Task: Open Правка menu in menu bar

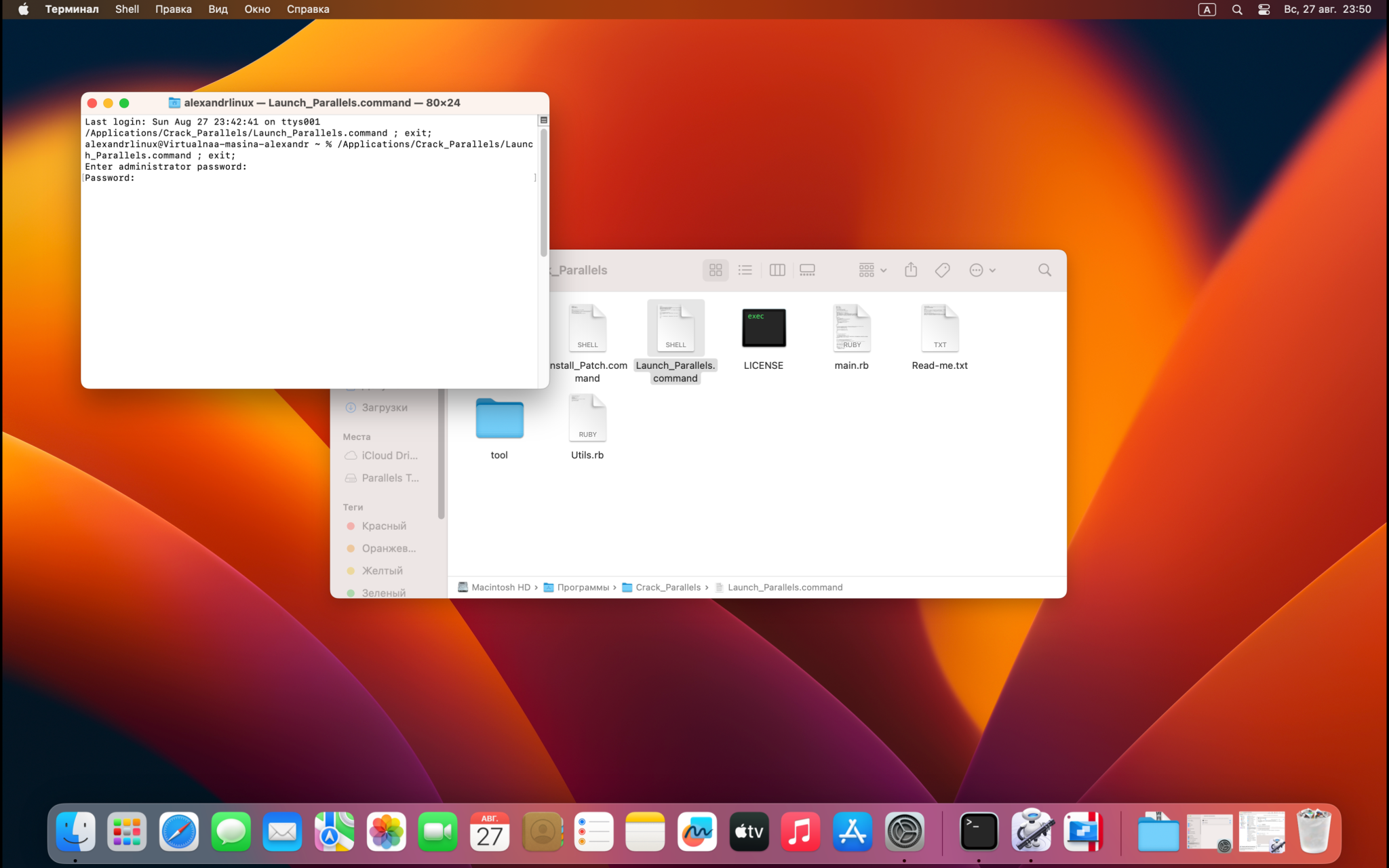Action: pyautogui.click(x=173, y=9)
